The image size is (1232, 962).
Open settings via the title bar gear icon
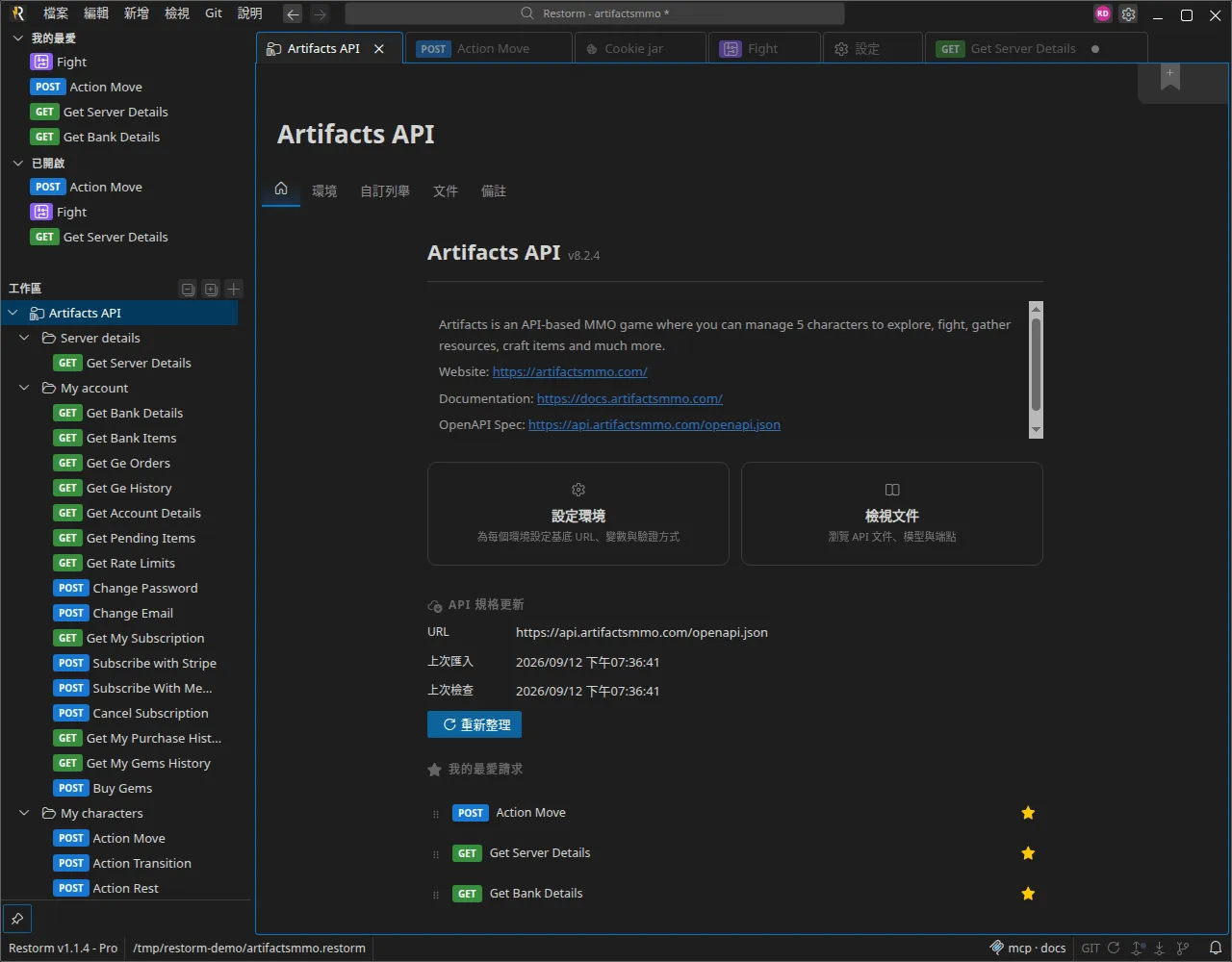[x=1129, y=13]
